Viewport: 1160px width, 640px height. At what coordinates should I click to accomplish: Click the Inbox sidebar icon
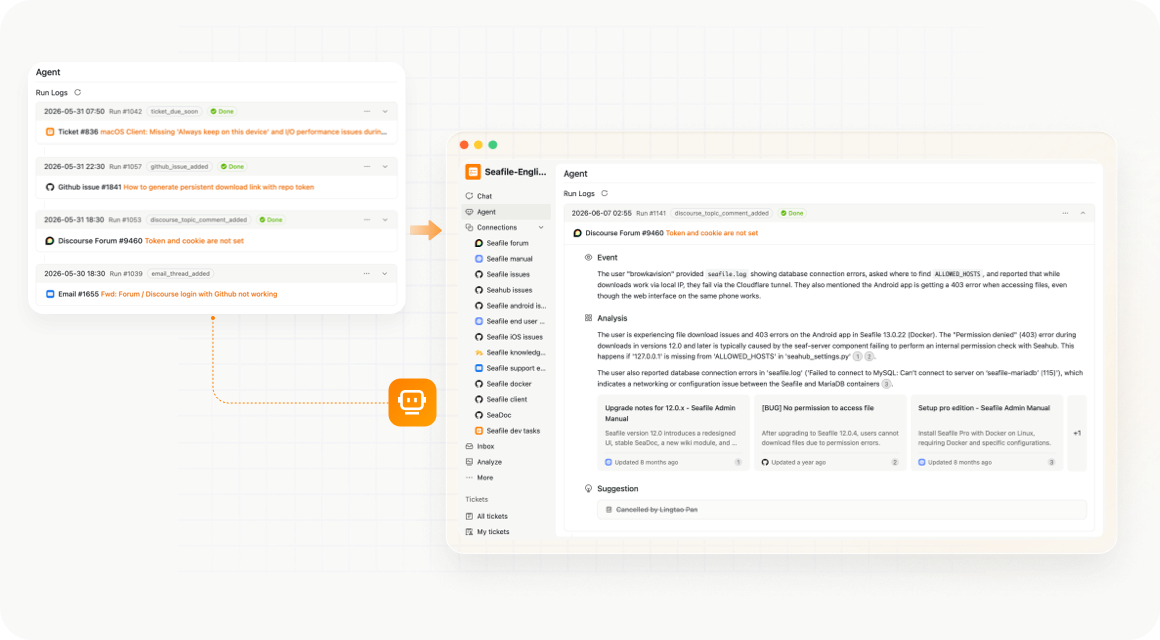[x=469, y=446]
